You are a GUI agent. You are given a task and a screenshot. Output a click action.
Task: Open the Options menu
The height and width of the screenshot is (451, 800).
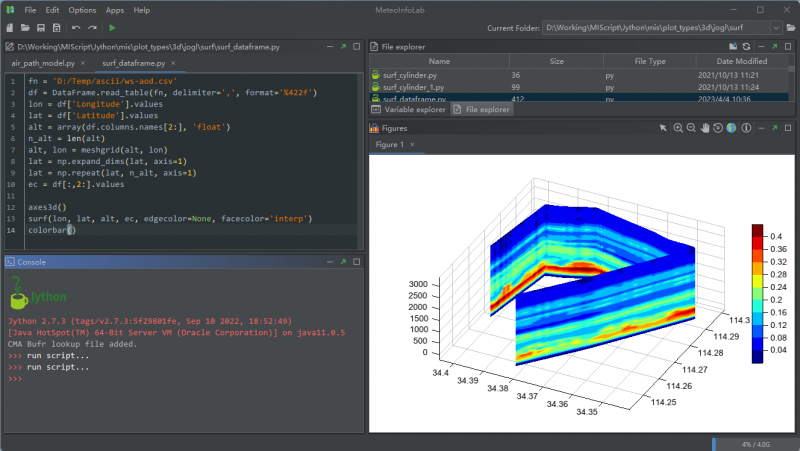click(x=82, y=9)
